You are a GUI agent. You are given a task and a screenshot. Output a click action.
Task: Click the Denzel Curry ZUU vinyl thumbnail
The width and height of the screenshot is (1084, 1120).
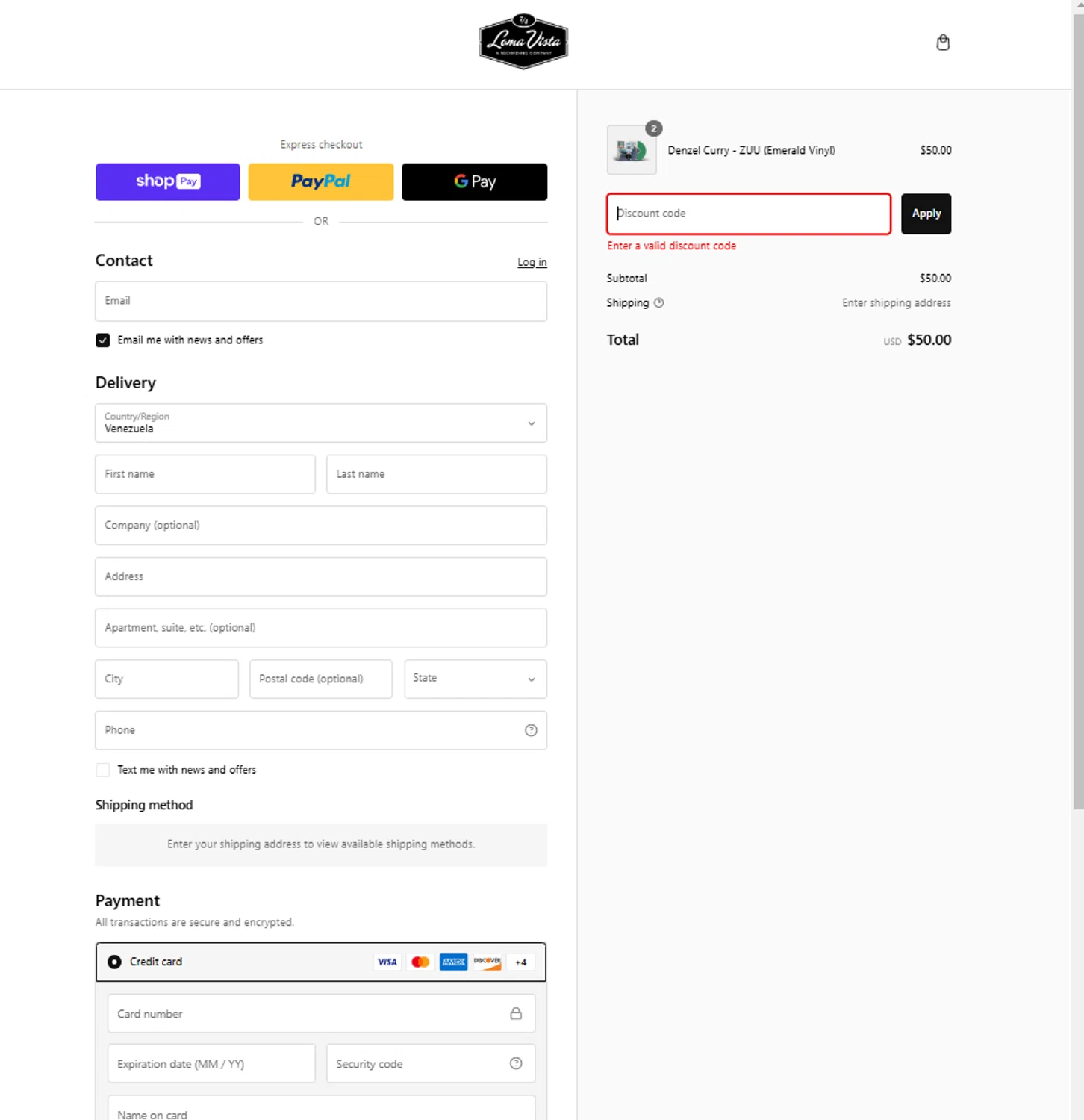632,150
